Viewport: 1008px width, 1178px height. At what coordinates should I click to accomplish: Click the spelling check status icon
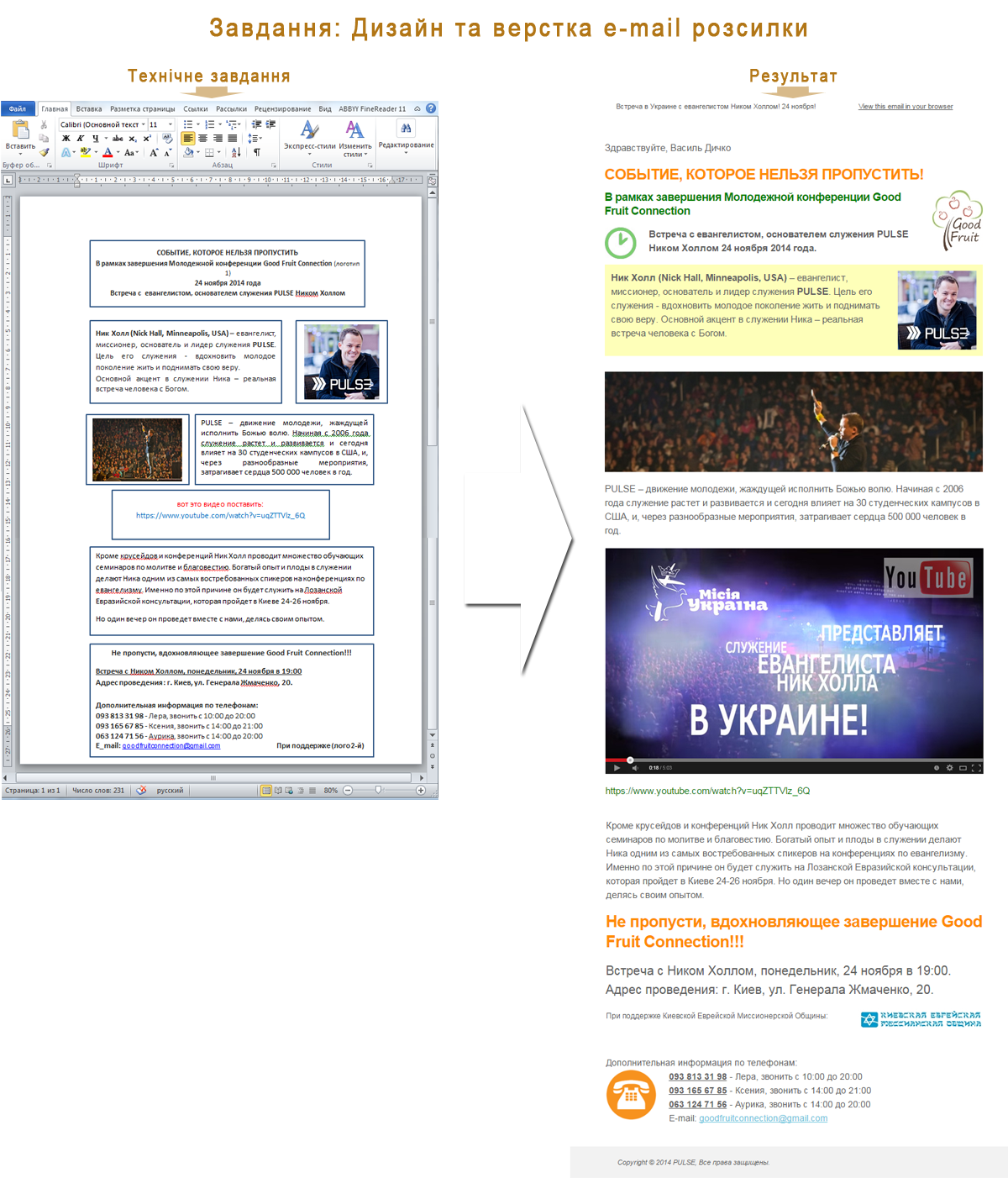coord(141,790)
